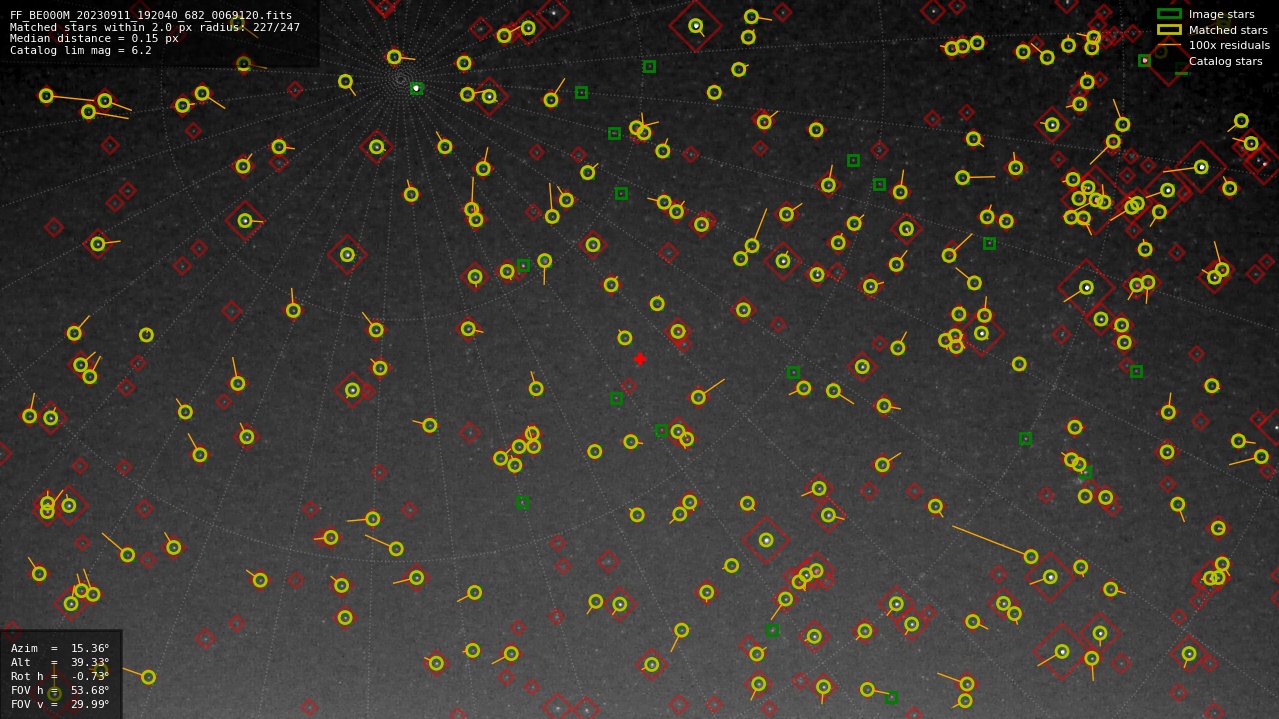Click the orange 100x residuals legend line
The width and height of the screenshot is (1279, 719).
point(1169,45)
